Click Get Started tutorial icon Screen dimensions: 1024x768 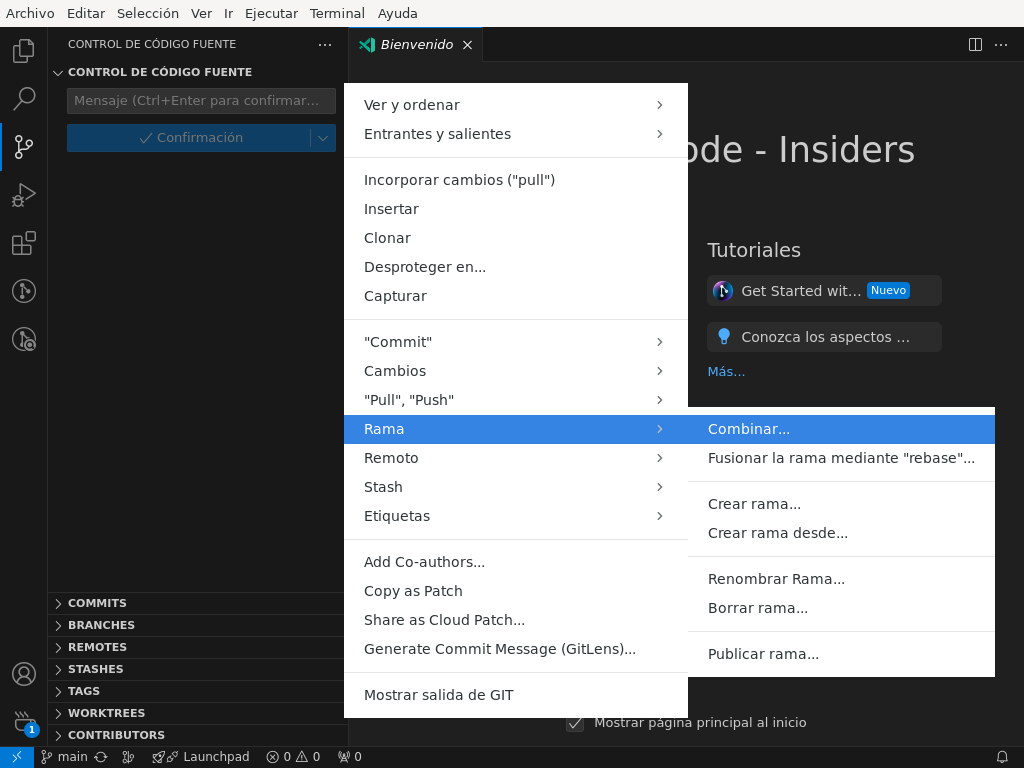722,291
